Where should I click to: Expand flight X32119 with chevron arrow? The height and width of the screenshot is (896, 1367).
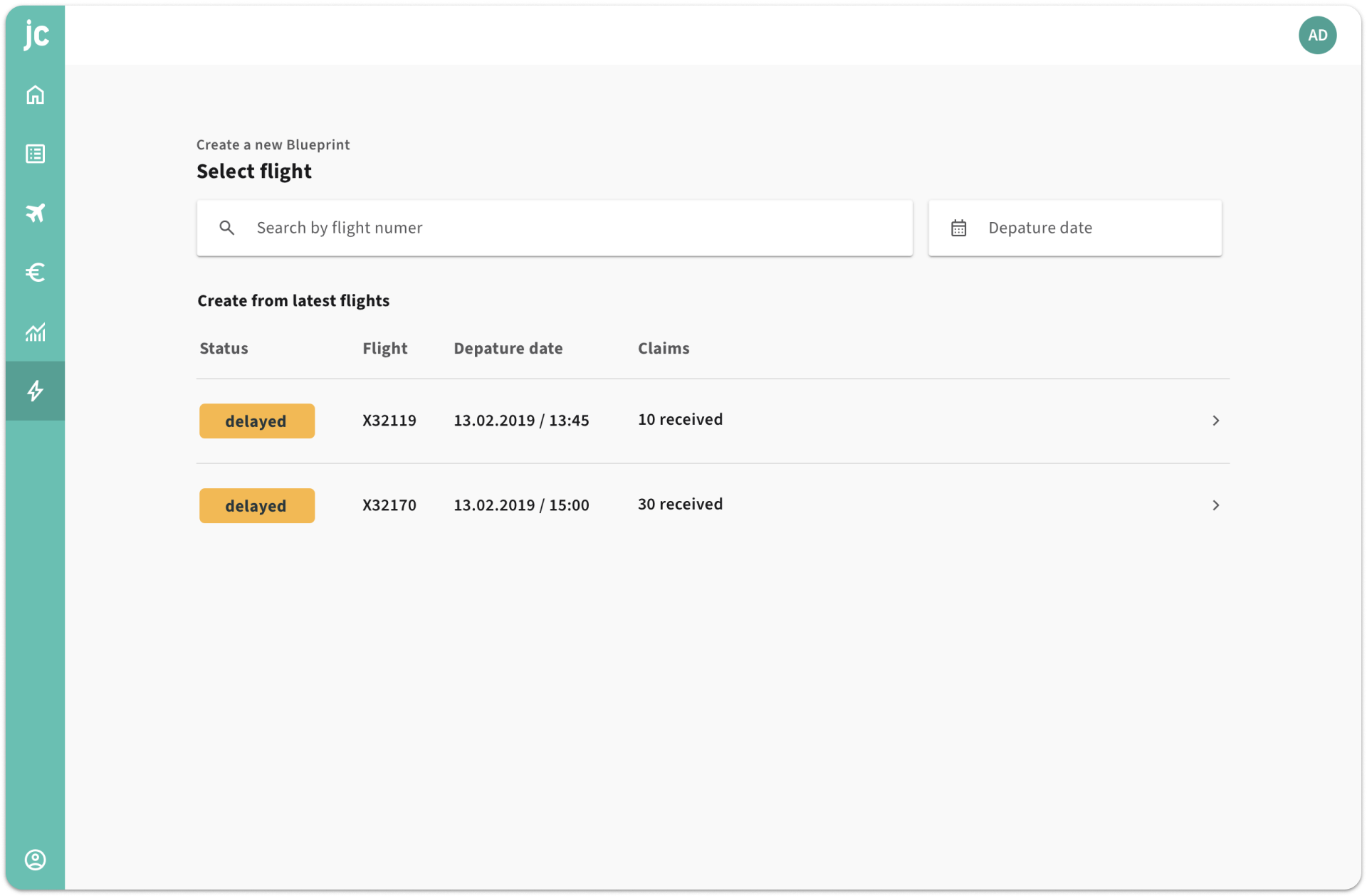point(1215,421)
